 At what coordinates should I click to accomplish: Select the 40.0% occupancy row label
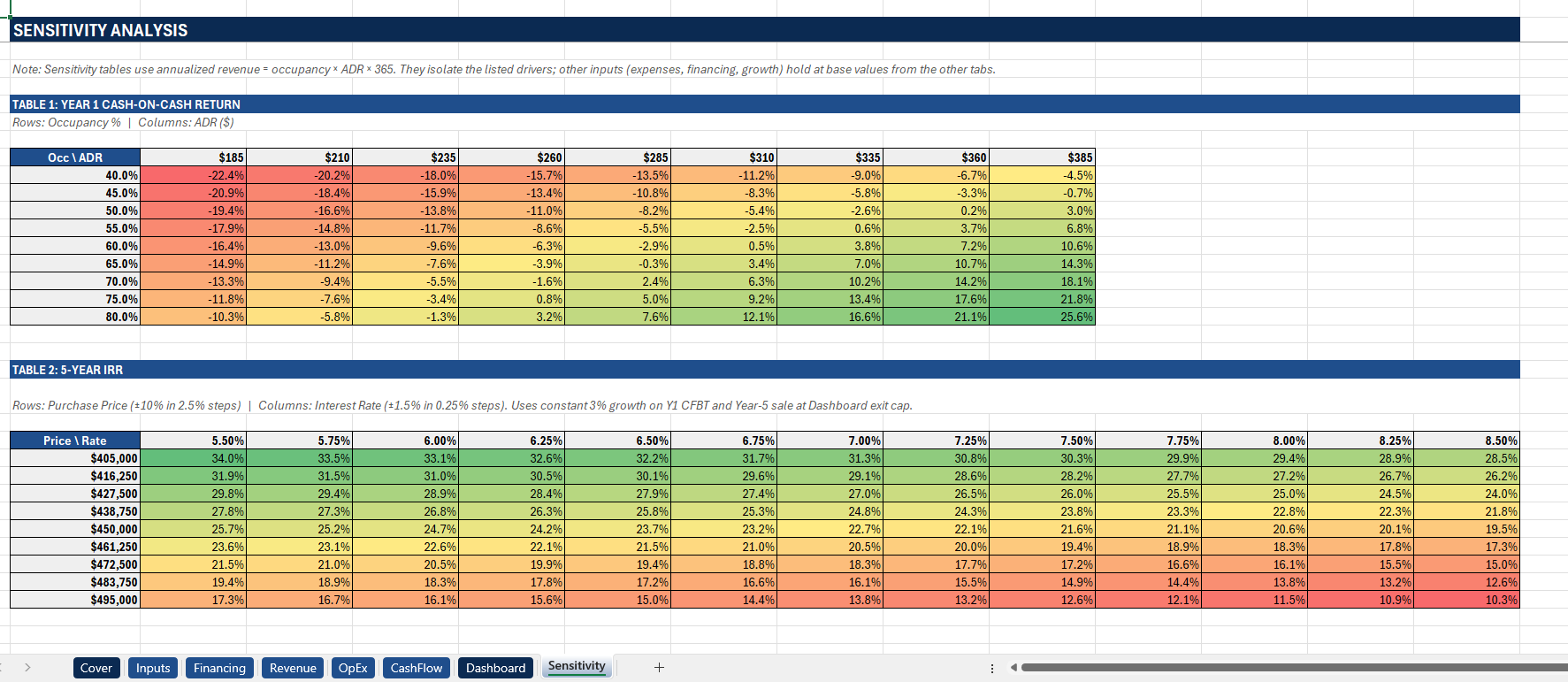pyautogui.click(x=75, y=175)
